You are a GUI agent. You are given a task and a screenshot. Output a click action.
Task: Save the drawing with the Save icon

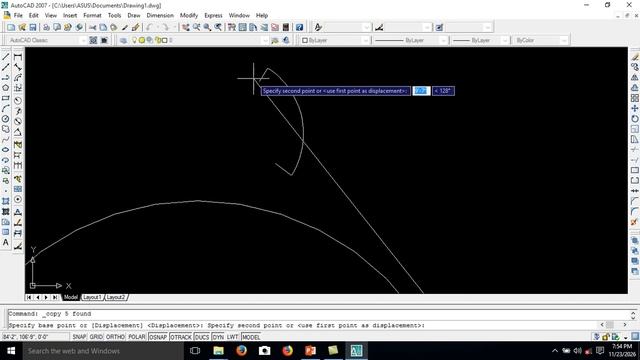(x=33, y=27)
